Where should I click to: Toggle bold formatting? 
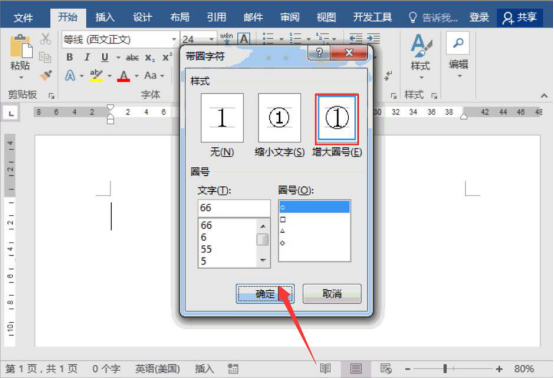tap(70, 57)
